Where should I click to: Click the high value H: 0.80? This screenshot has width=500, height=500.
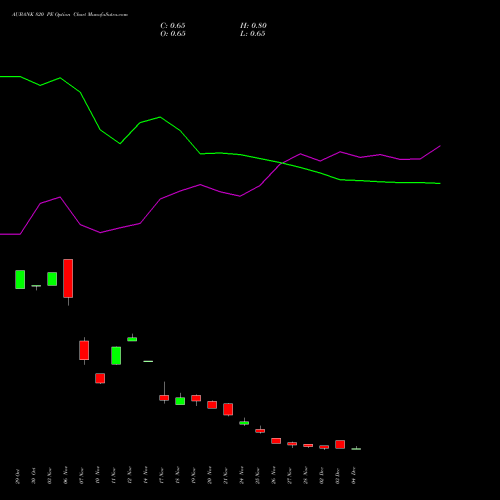[x=253, y=26]
